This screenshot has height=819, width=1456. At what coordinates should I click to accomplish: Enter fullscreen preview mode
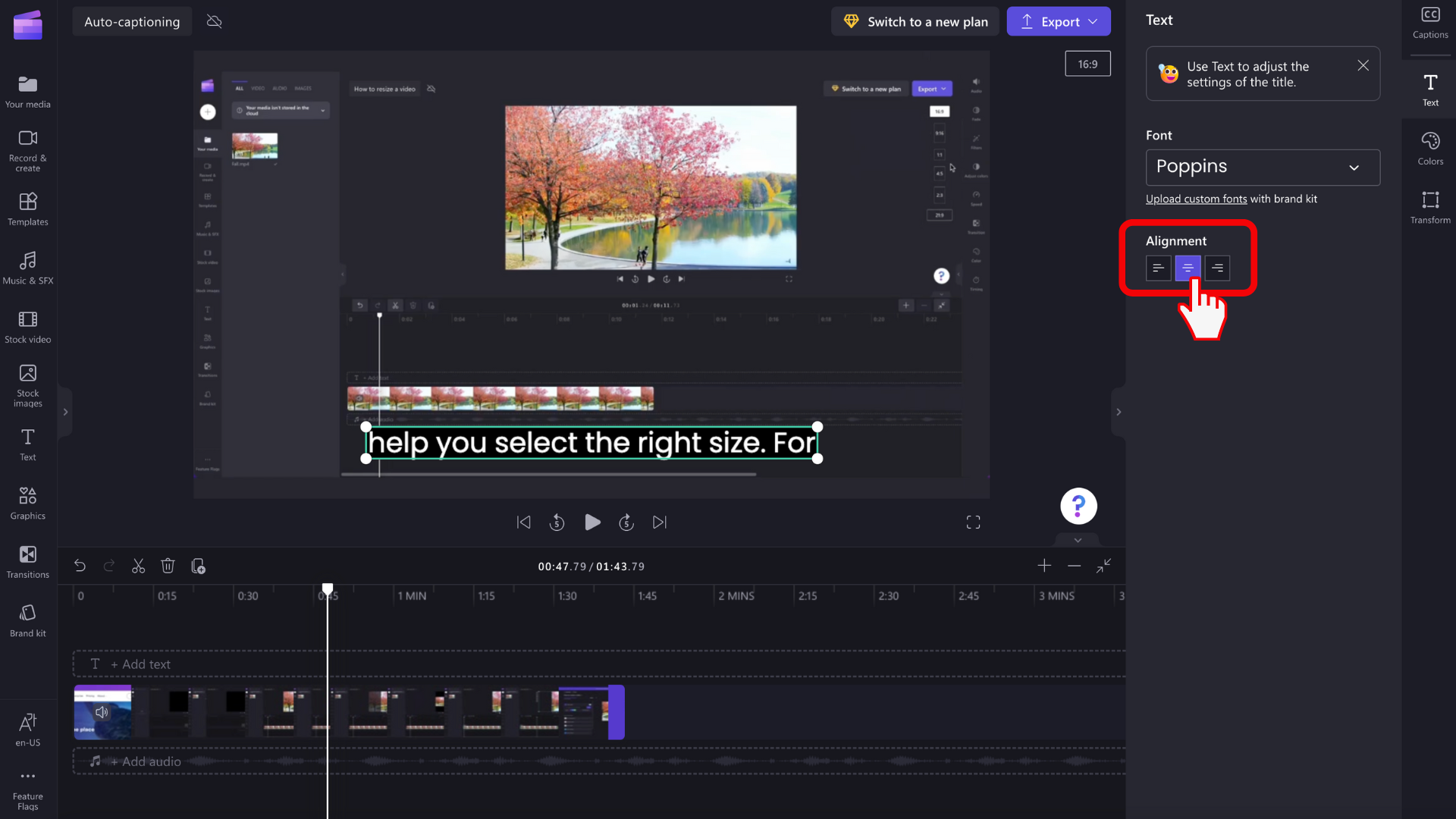[973, 522]
